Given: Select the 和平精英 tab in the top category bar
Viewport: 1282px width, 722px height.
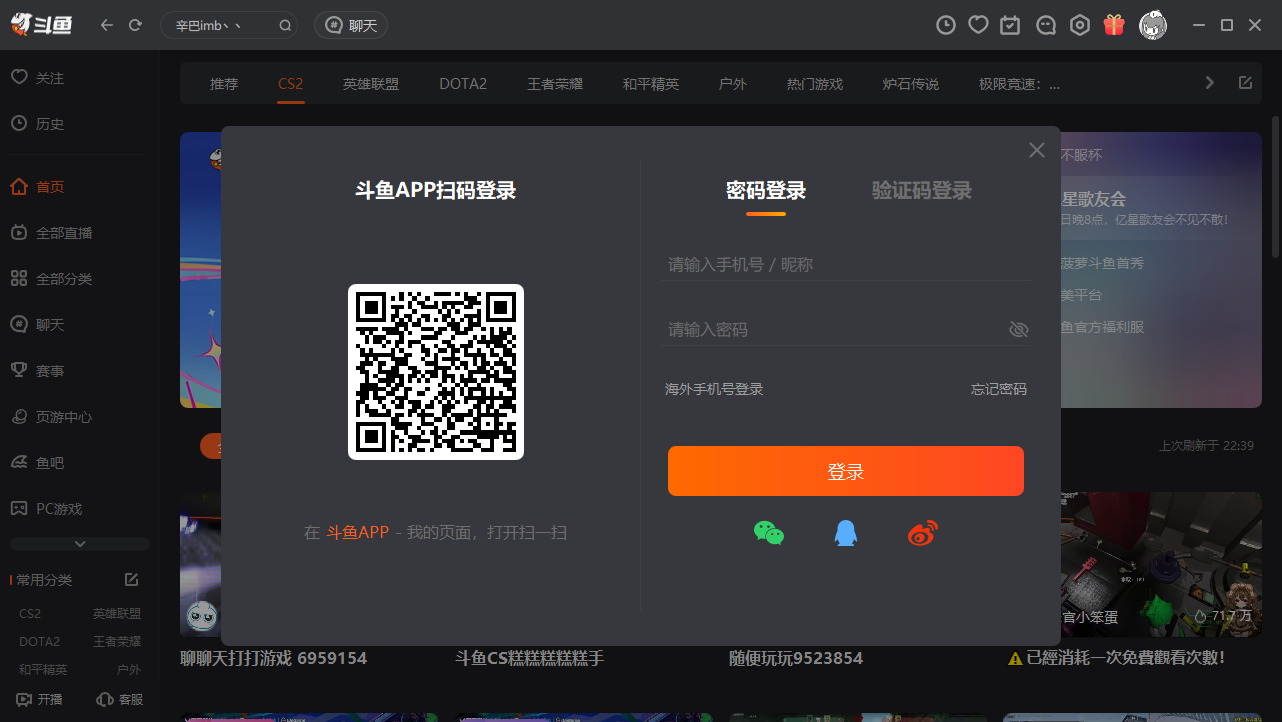Looking at the screenshot, I should [x=651, y=84].
